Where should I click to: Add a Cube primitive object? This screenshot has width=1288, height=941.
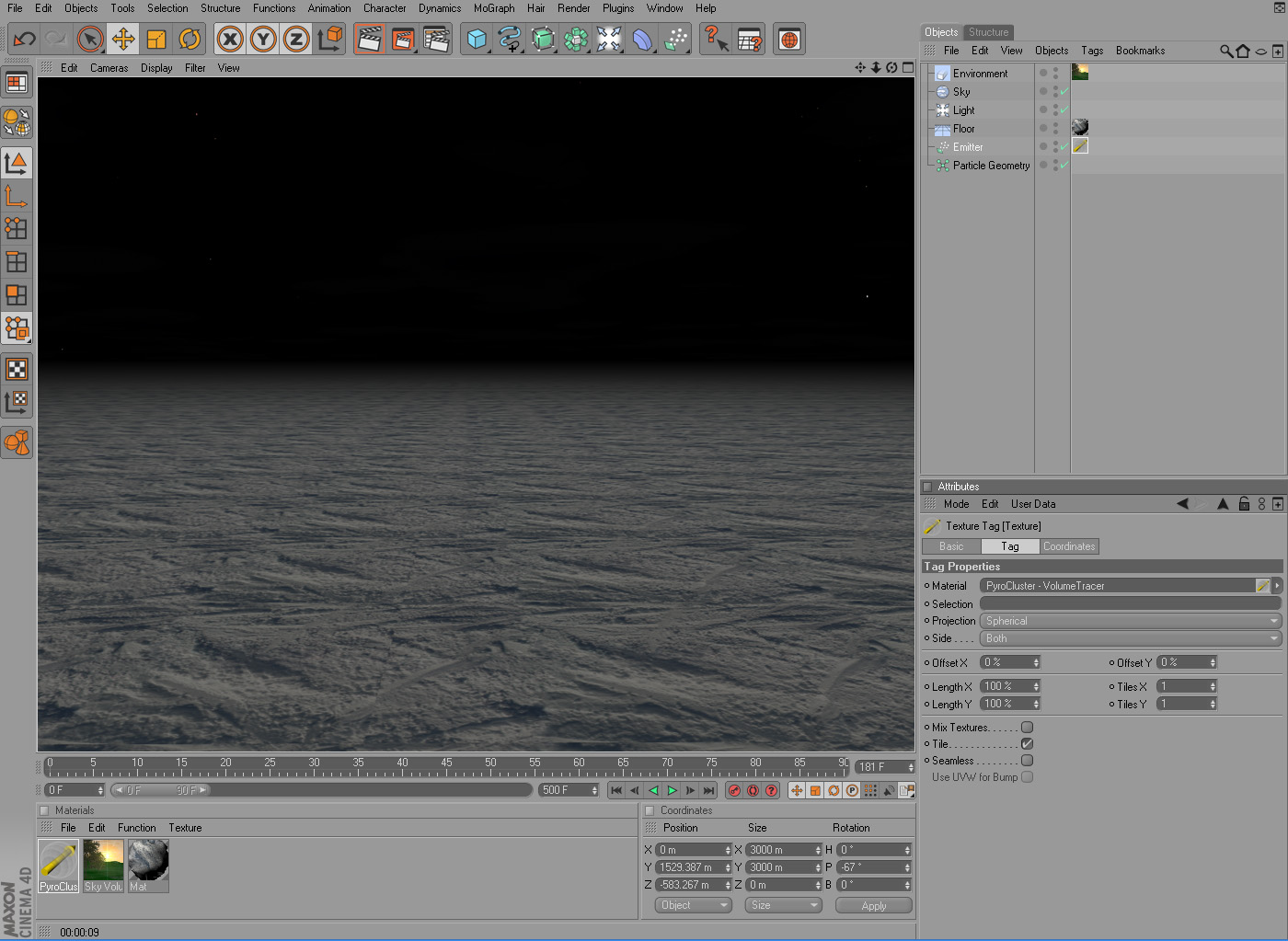(477, 39)
